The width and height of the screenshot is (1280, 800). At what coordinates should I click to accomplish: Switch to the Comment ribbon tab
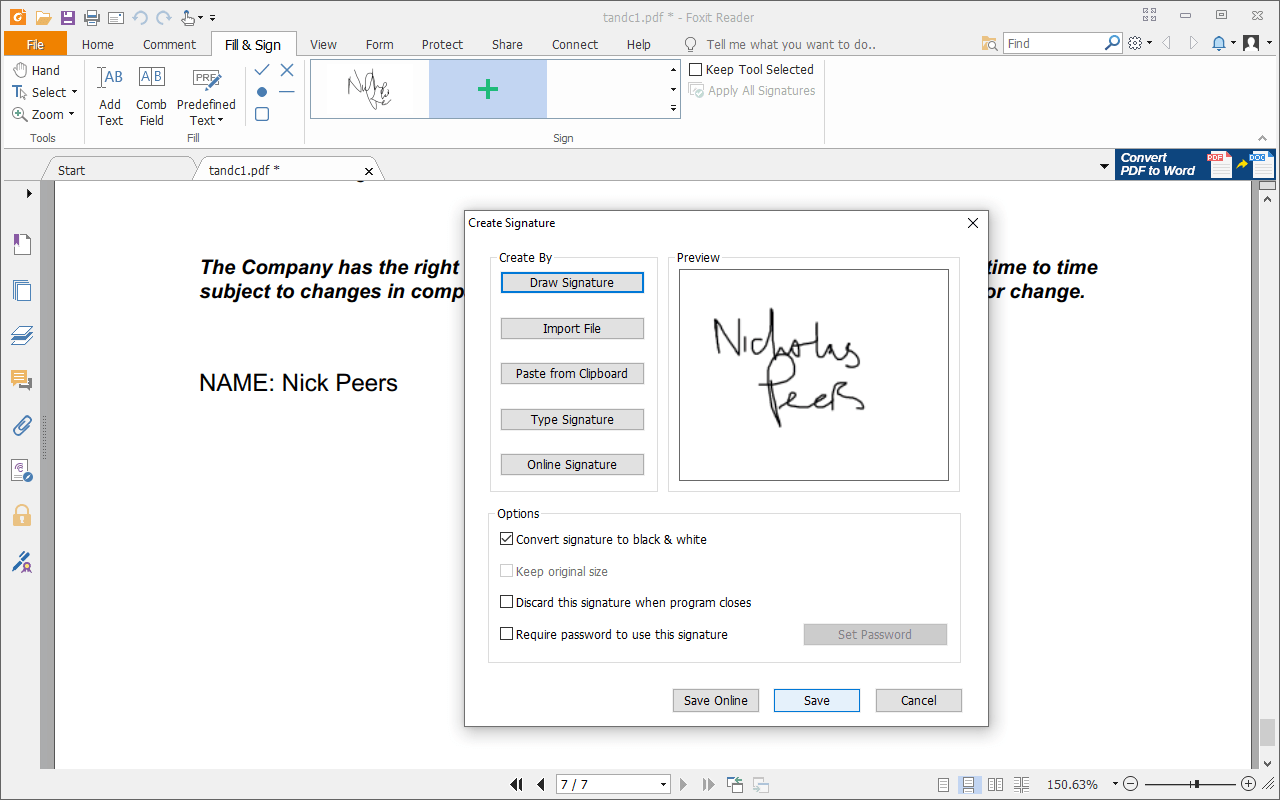(x=169, y=44)
